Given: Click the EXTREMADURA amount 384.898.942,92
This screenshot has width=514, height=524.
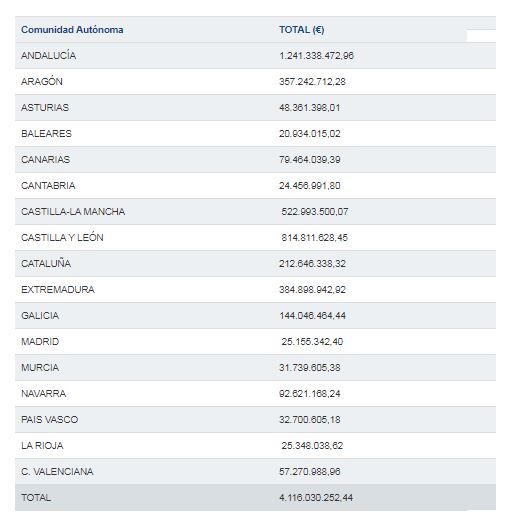Looking at the screenshot, I should pos(312,290).
